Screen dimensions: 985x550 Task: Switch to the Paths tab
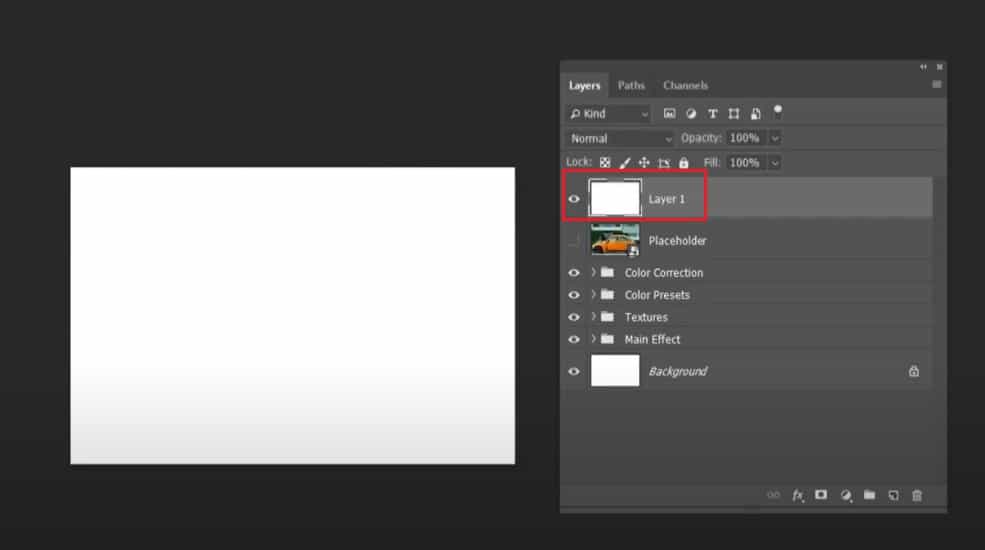coord(631,85)
